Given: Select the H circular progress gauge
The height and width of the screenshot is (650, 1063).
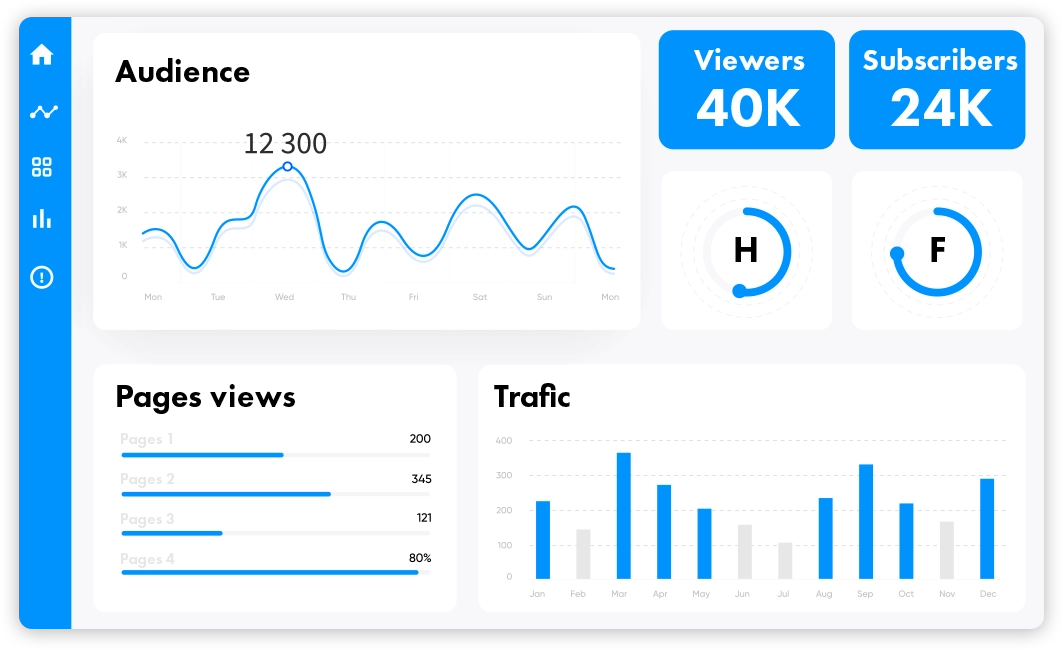Looking at the screenshot, I should pos(746,251).
